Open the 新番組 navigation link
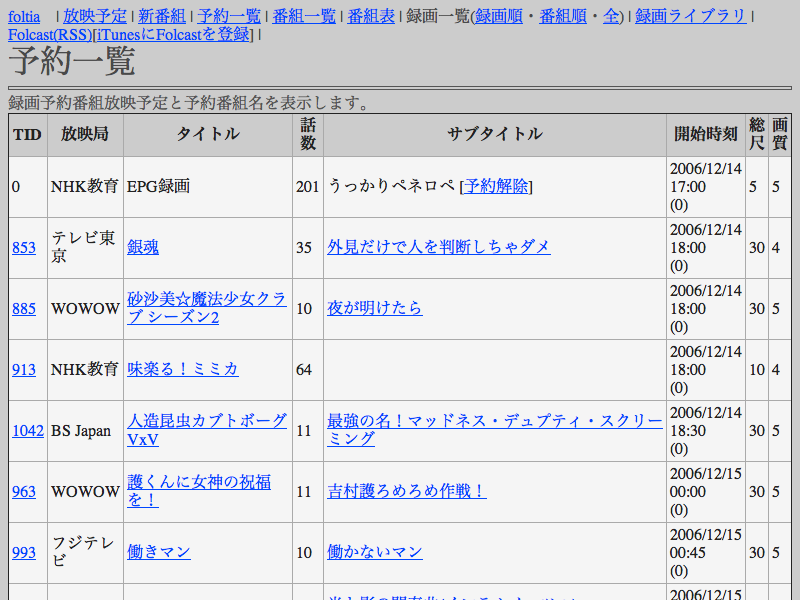800x600 pixels. pos(161,16)
